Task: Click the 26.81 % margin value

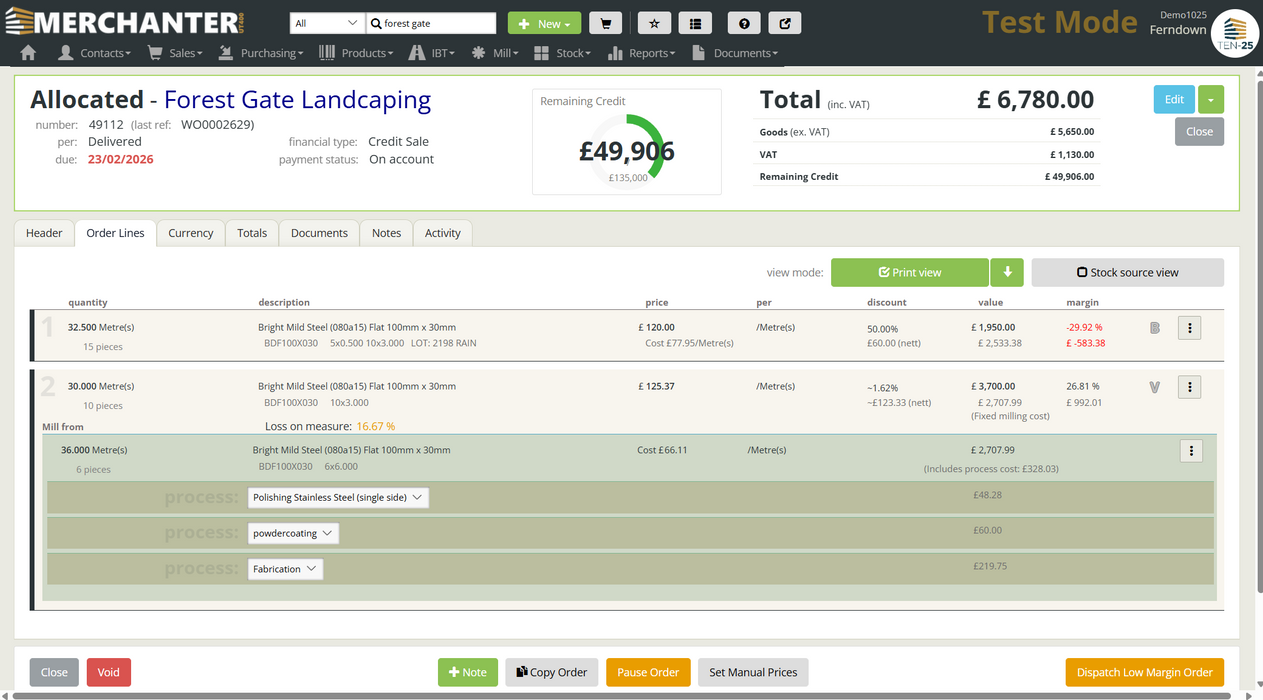Action: pyautogui.click(x=1083, y=386)
